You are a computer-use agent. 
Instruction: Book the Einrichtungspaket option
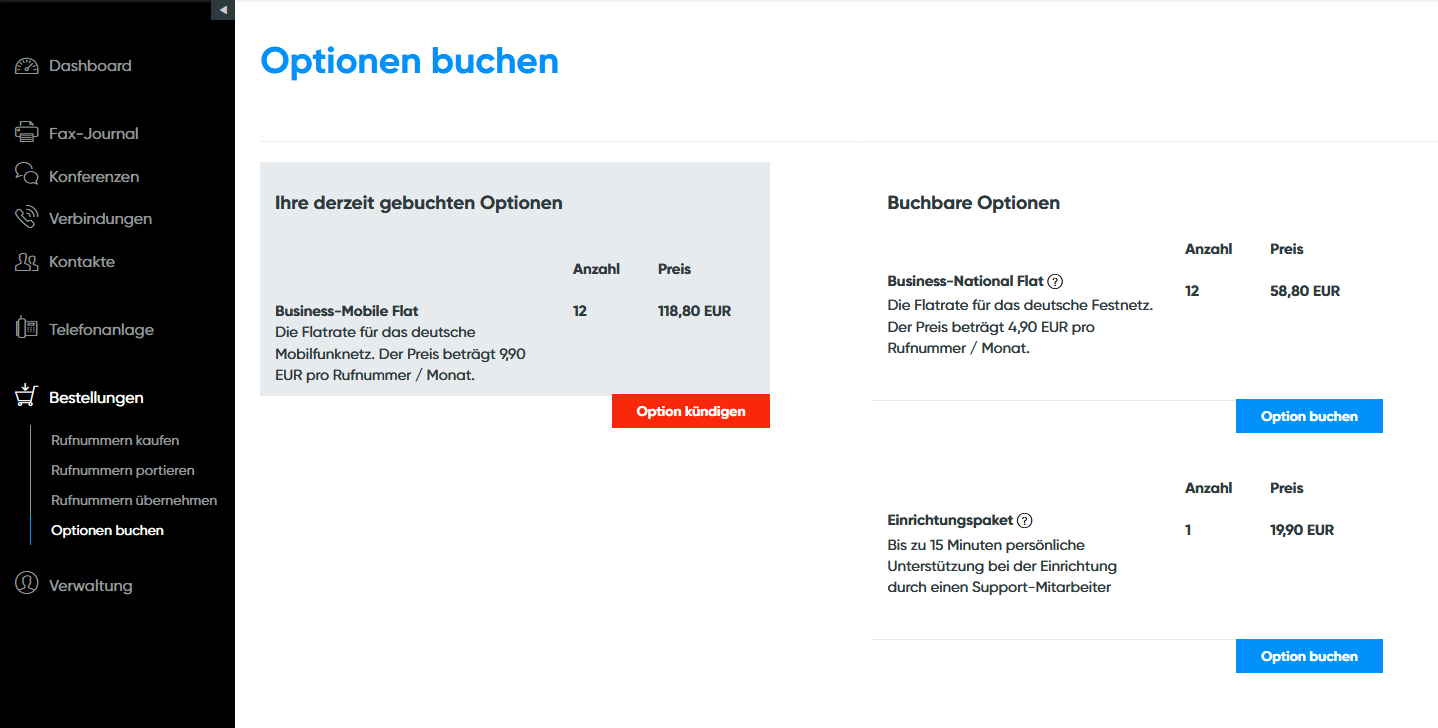1309,656
